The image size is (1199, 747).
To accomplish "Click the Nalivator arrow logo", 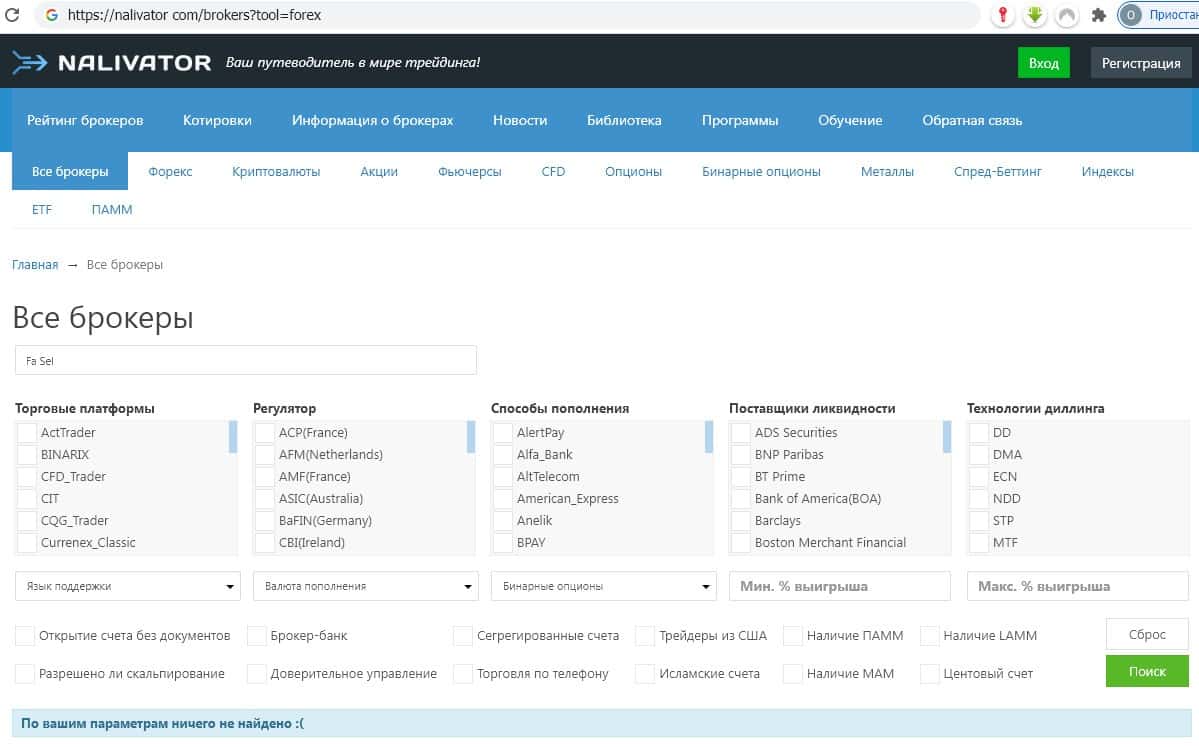I will (x=30, y=63).
